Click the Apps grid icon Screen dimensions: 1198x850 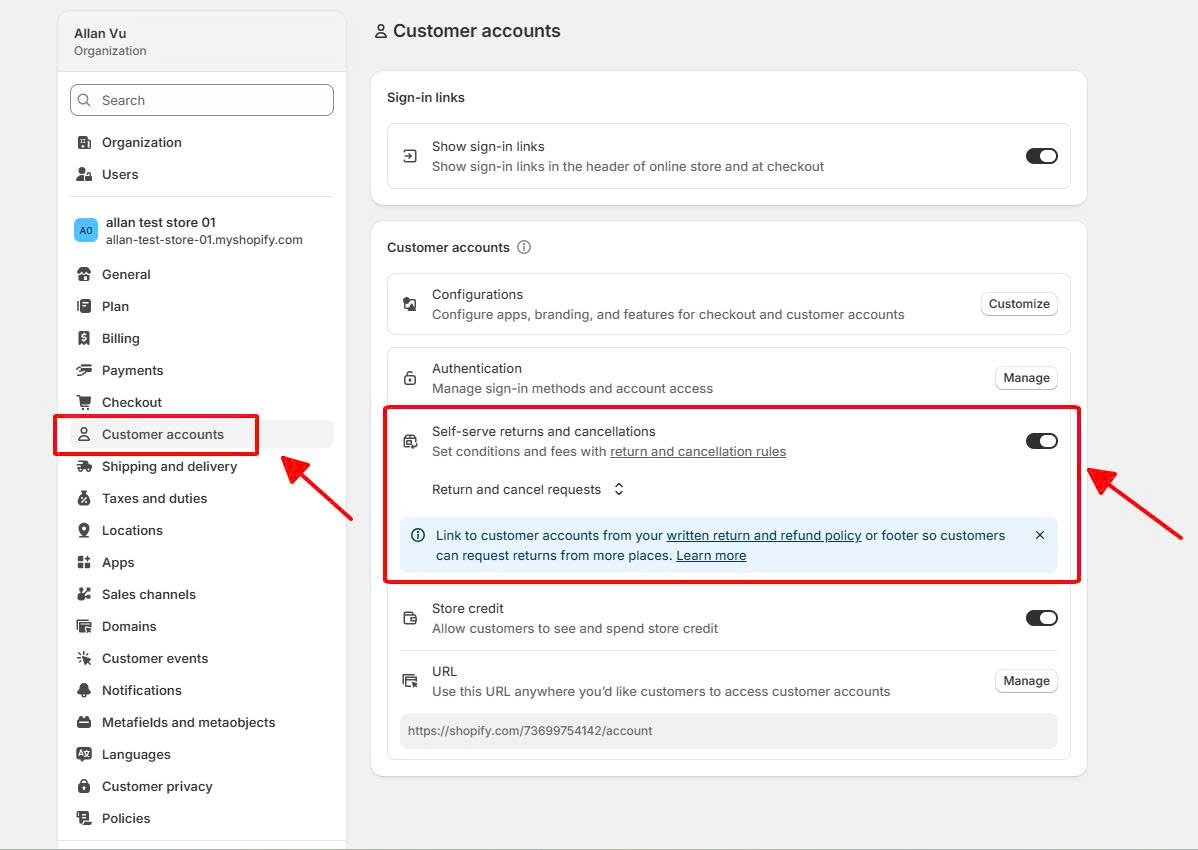tap(84, 563)
